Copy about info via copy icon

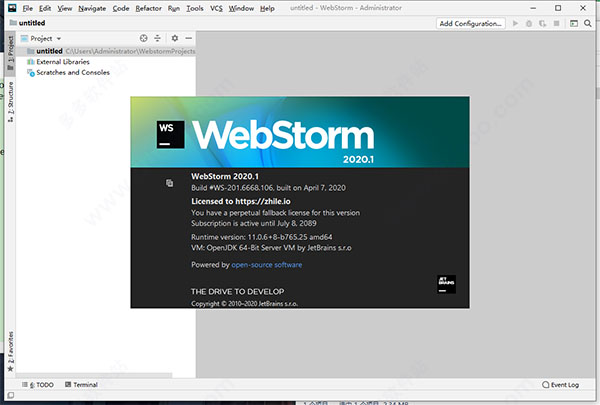[x=170, y=183]
